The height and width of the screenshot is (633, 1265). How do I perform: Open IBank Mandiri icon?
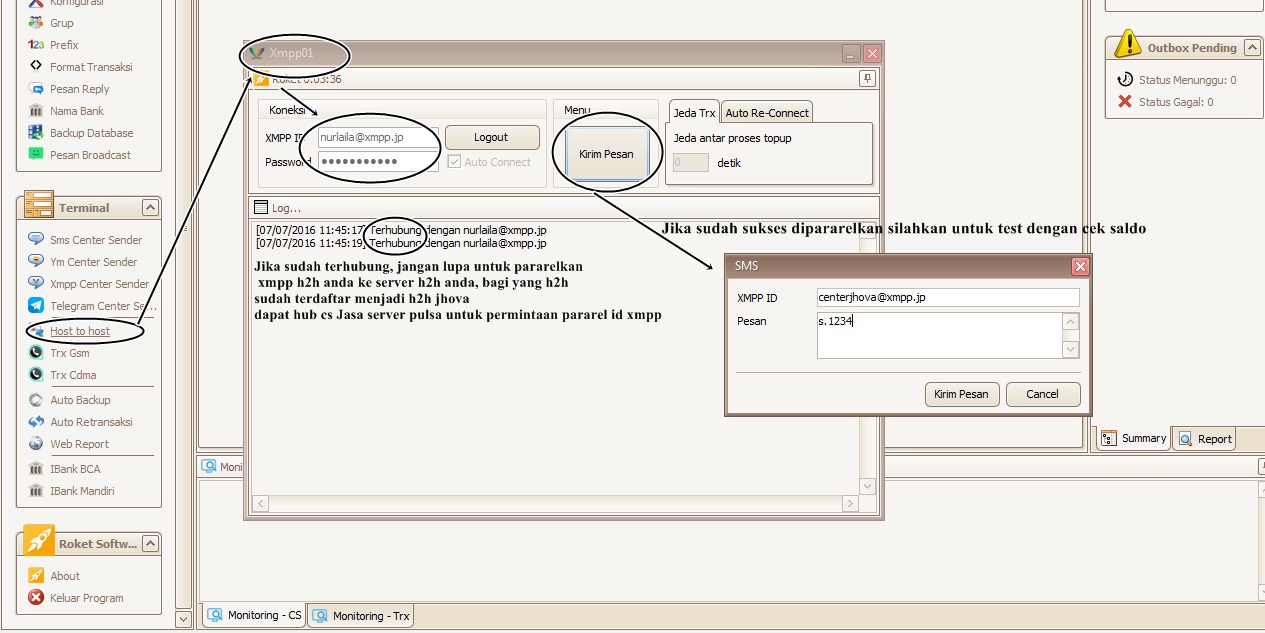(36, 491)
